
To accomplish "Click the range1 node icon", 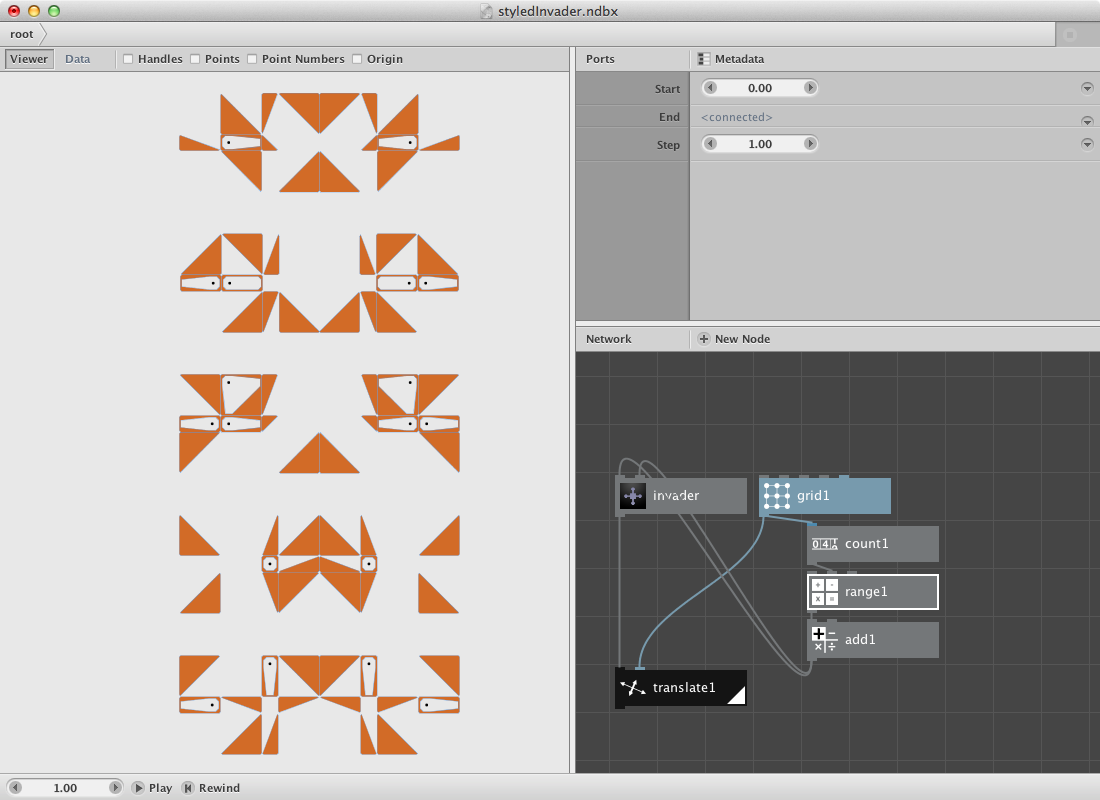I will (x=824, y=592).
